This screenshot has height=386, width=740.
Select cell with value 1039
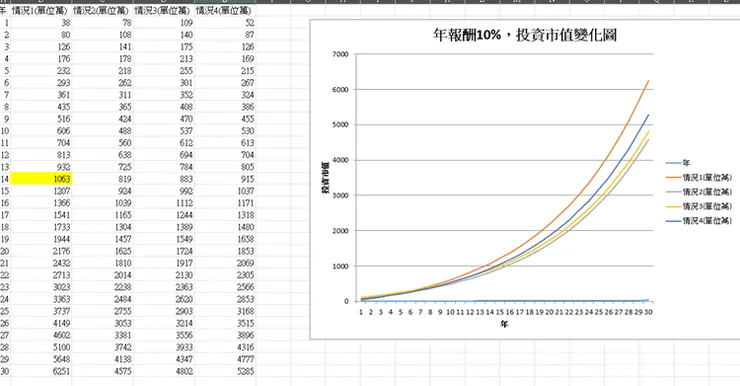tap(102, 203)
